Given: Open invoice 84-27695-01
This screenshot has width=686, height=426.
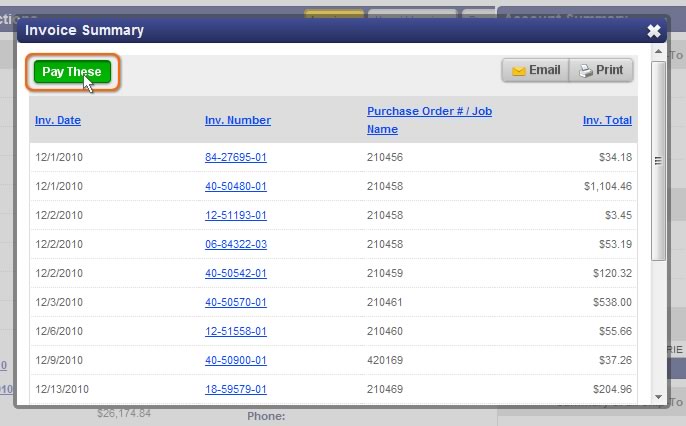Looking at the screenshot, I should [x=236, y=157].
